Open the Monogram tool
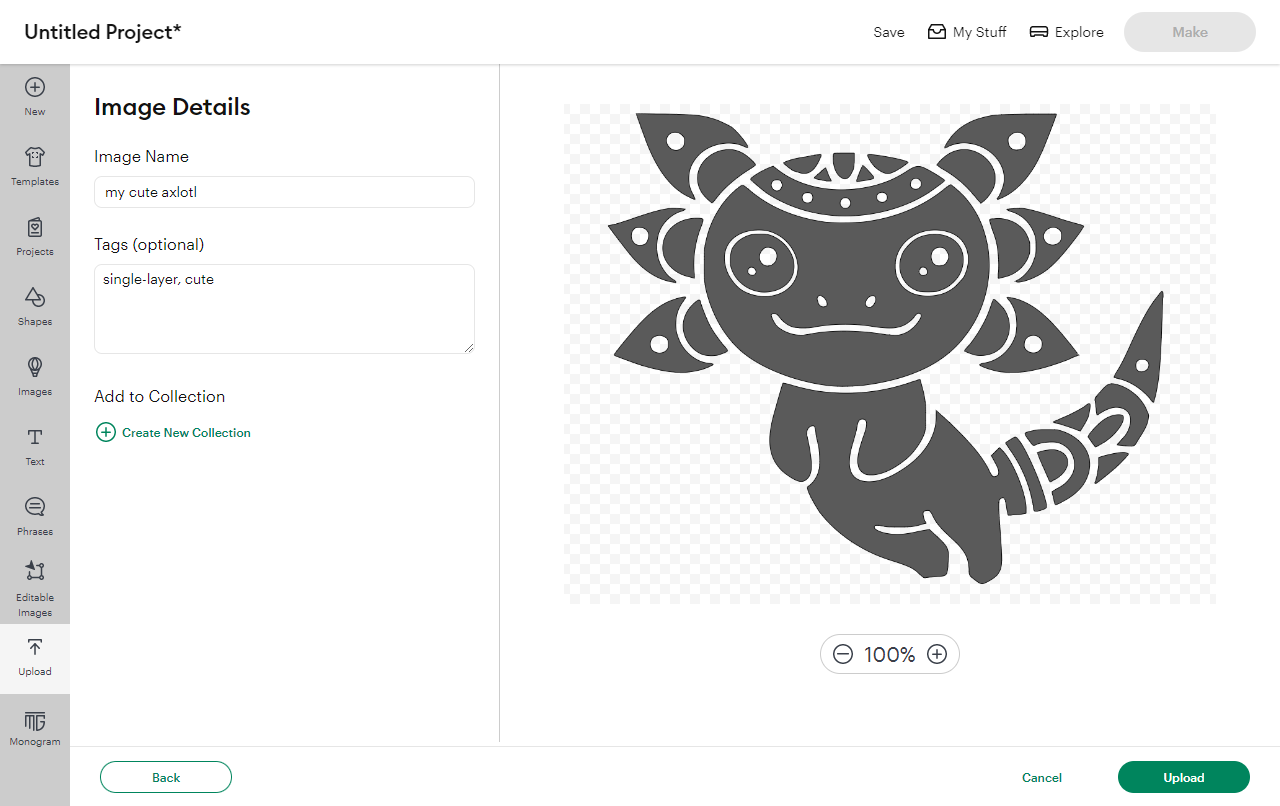Image resolution: width=1280 pixels, height=806 pixels. [x=35, y=728]
